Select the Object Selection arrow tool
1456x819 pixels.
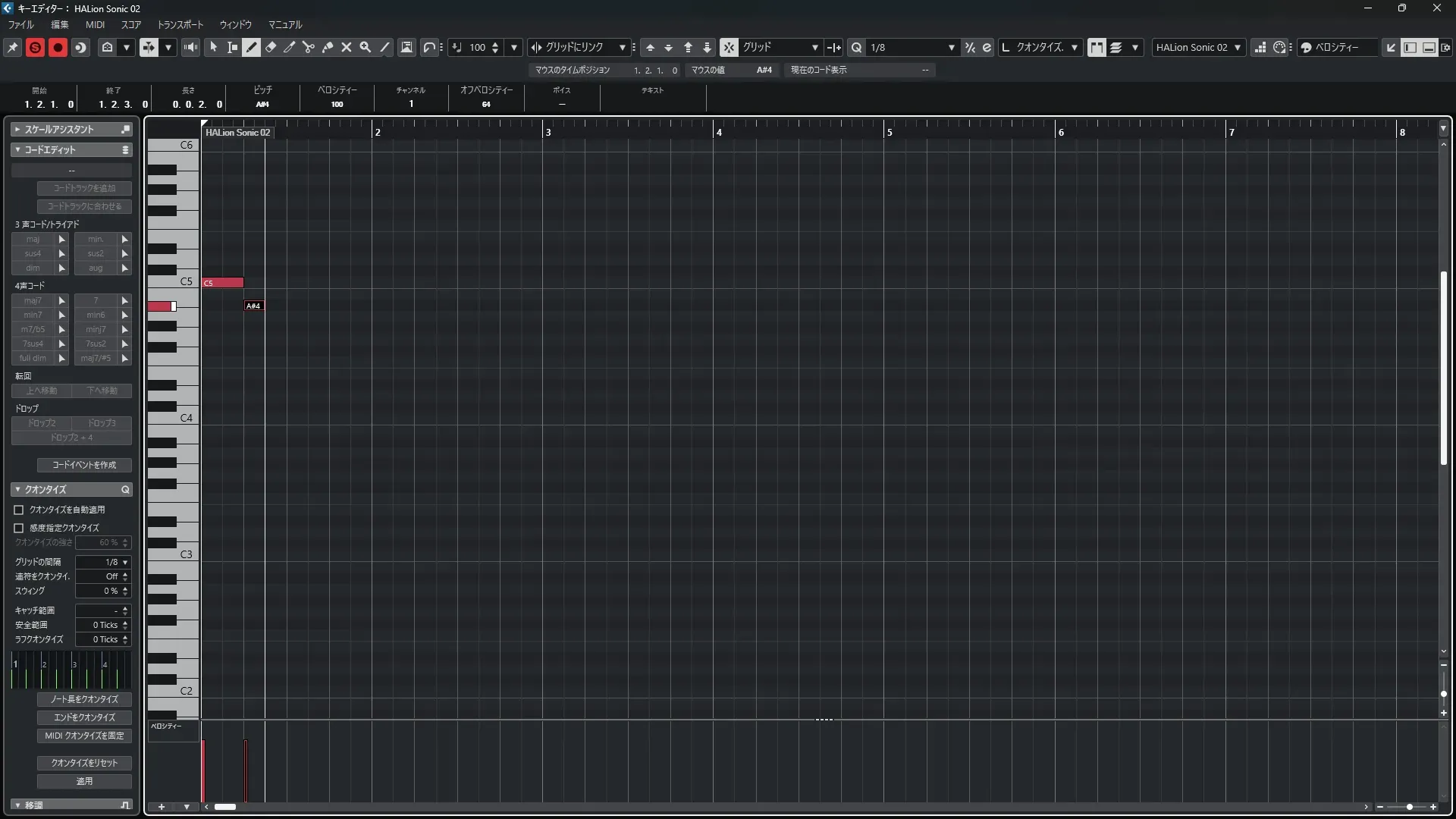coord(213,47)
